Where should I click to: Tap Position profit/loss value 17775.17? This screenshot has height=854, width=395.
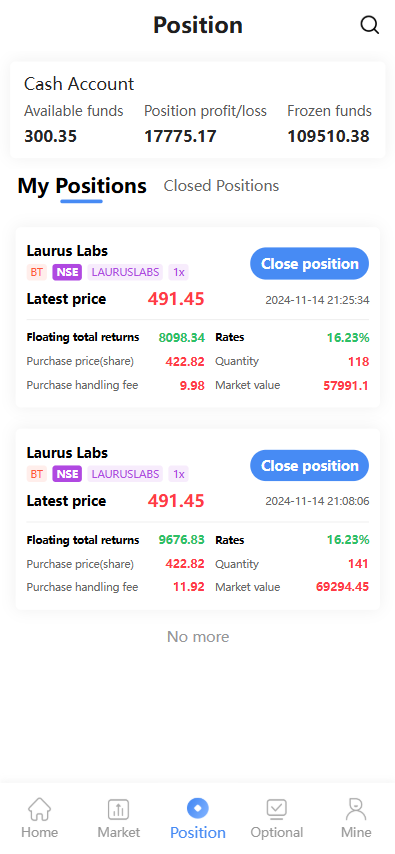coord(180,136)
